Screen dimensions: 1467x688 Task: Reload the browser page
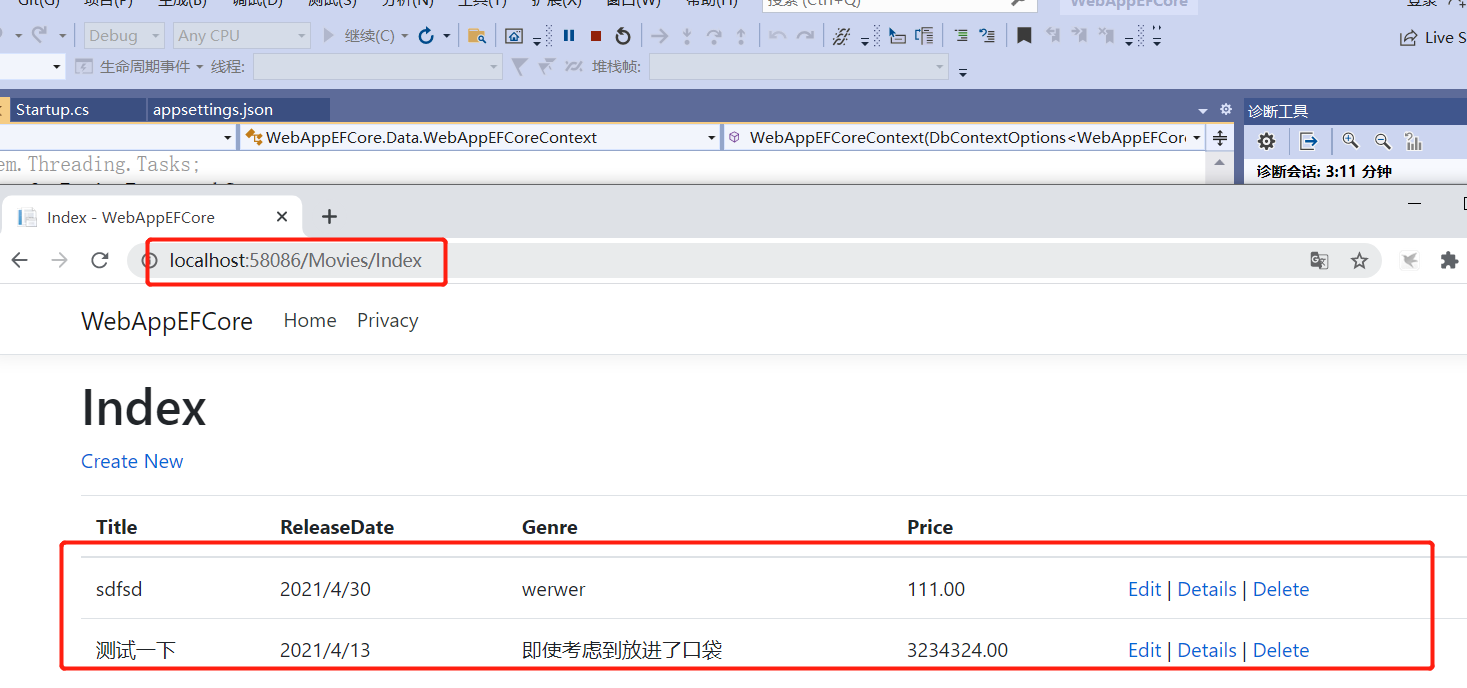tap(99, 261)
